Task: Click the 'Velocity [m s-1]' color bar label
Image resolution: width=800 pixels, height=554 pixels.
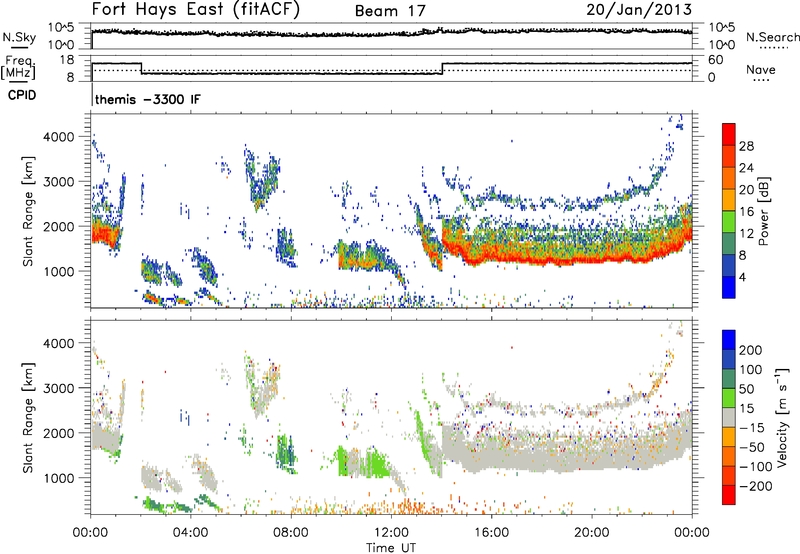Action: [783, 417]
